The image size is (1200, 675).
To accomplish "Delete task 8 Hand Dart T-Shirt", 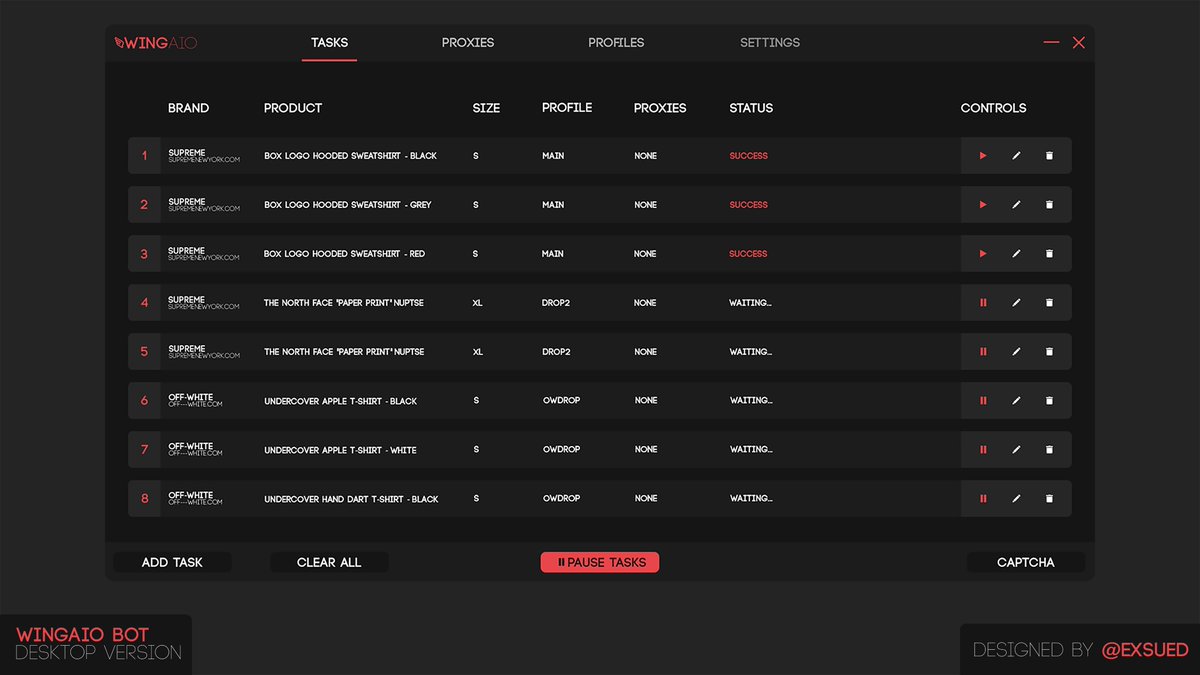I will [x=1049, y=499].
